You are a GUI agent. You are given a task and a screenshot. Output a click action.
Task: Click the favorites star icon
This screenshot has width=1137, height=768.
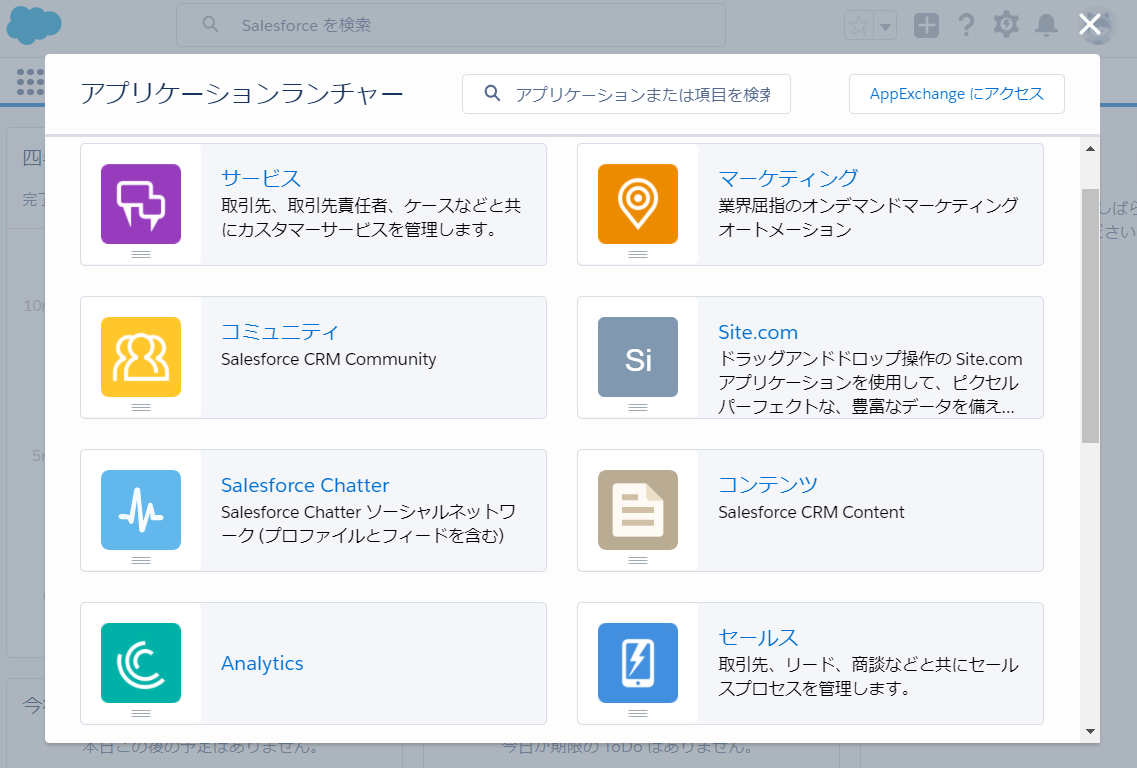tap(859, 26)
